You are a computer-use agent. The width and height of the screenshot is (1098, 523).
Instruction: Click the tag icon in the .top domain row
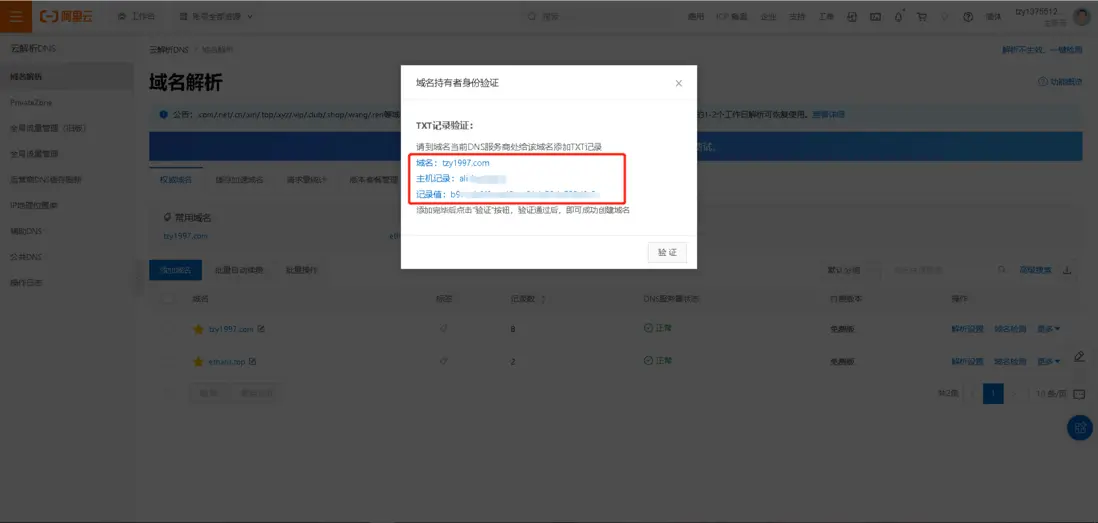coord(443,361)
